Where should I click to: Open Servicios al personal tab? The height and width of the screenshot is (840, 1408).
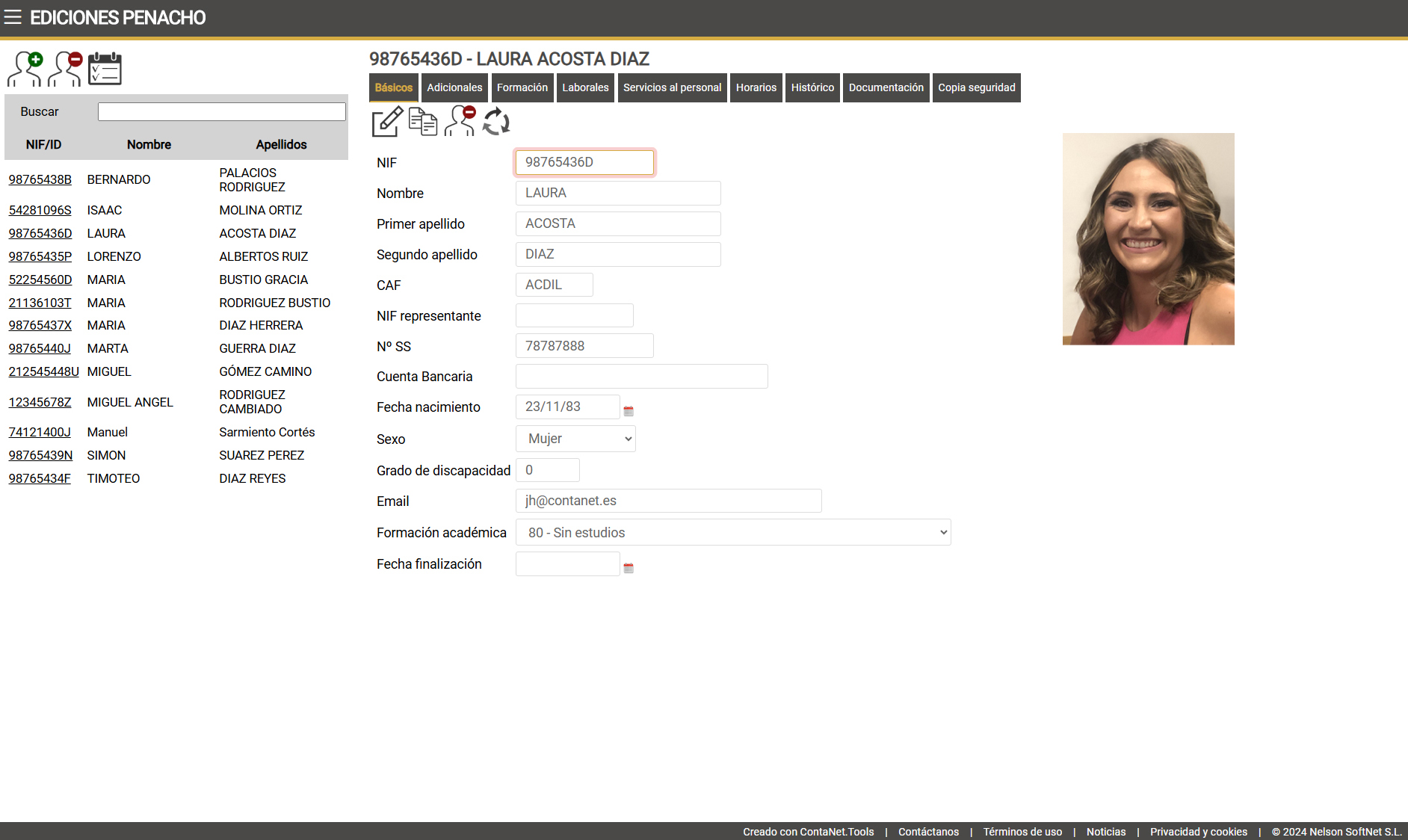pos(673,87)
